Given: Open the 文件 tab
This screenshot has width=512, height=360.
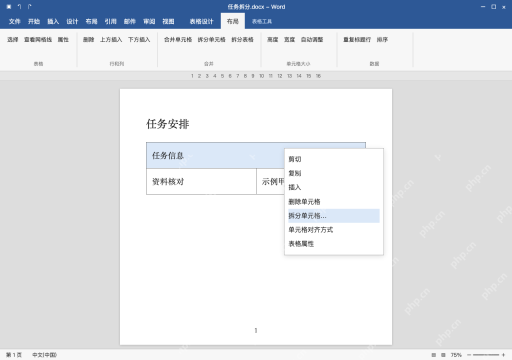Looking at the screenshot, I should tap(15, 21).
